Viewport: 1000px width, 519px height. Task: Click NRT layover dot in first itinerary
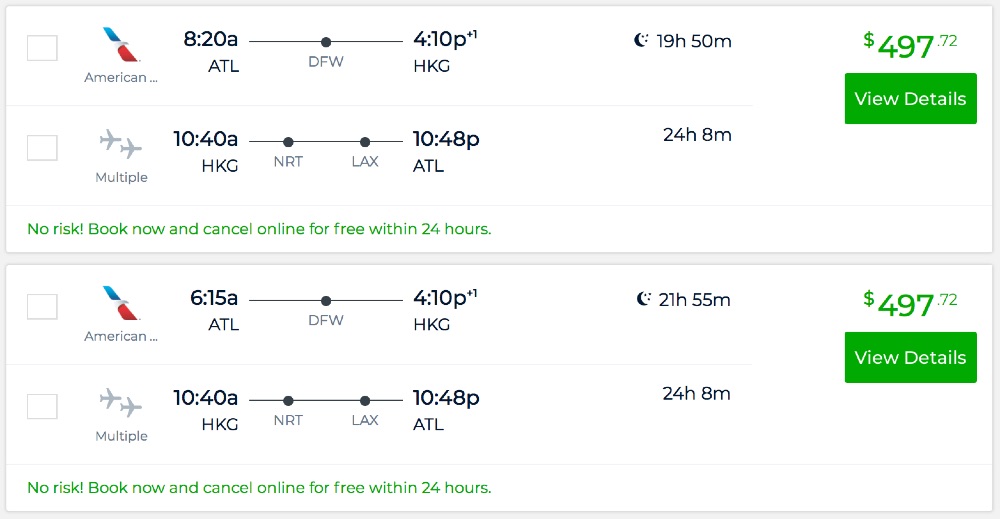point(288,142)
